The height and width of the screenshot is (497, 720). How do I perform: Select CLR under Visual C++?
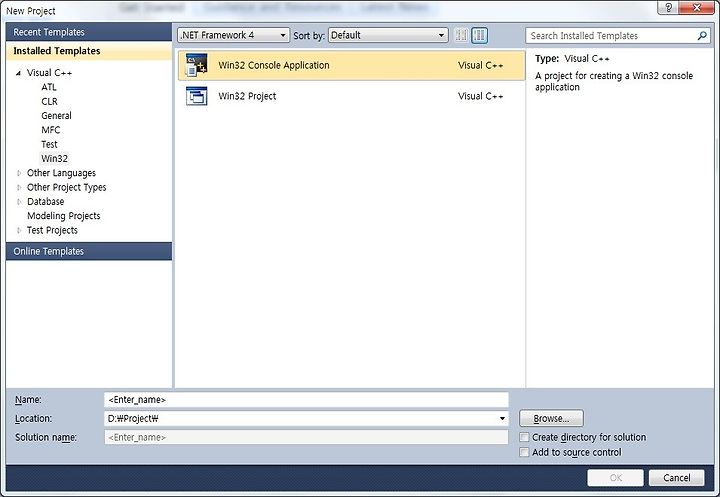[49, 101]
